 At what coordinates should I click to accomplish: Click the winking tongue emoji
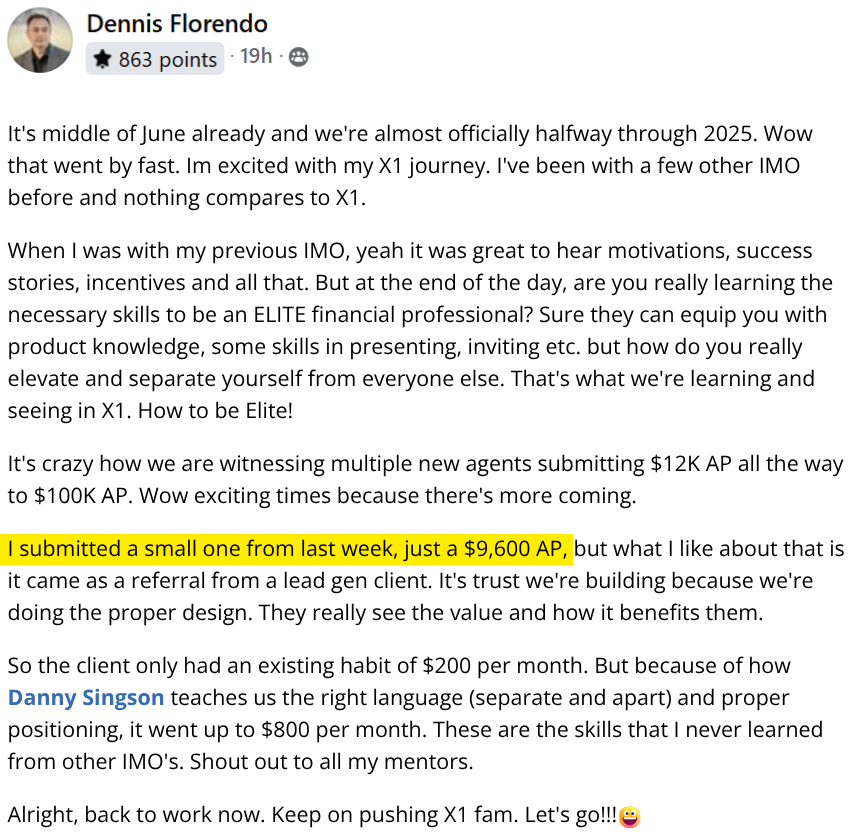click(x=630, y=817)
